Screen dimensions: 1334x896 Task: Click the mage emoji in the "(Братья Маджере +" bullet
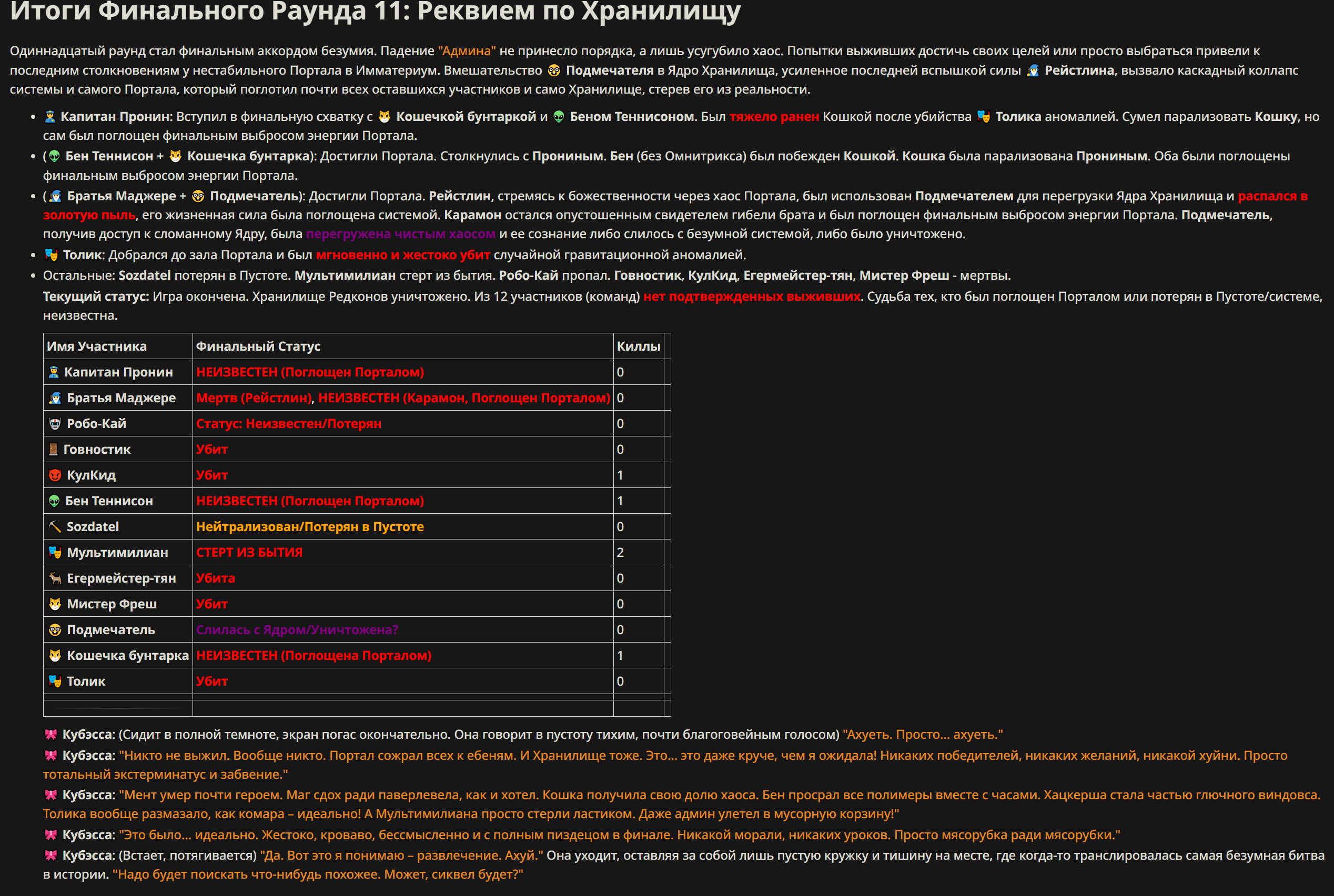pyautogui.click(x=55, y=196)
